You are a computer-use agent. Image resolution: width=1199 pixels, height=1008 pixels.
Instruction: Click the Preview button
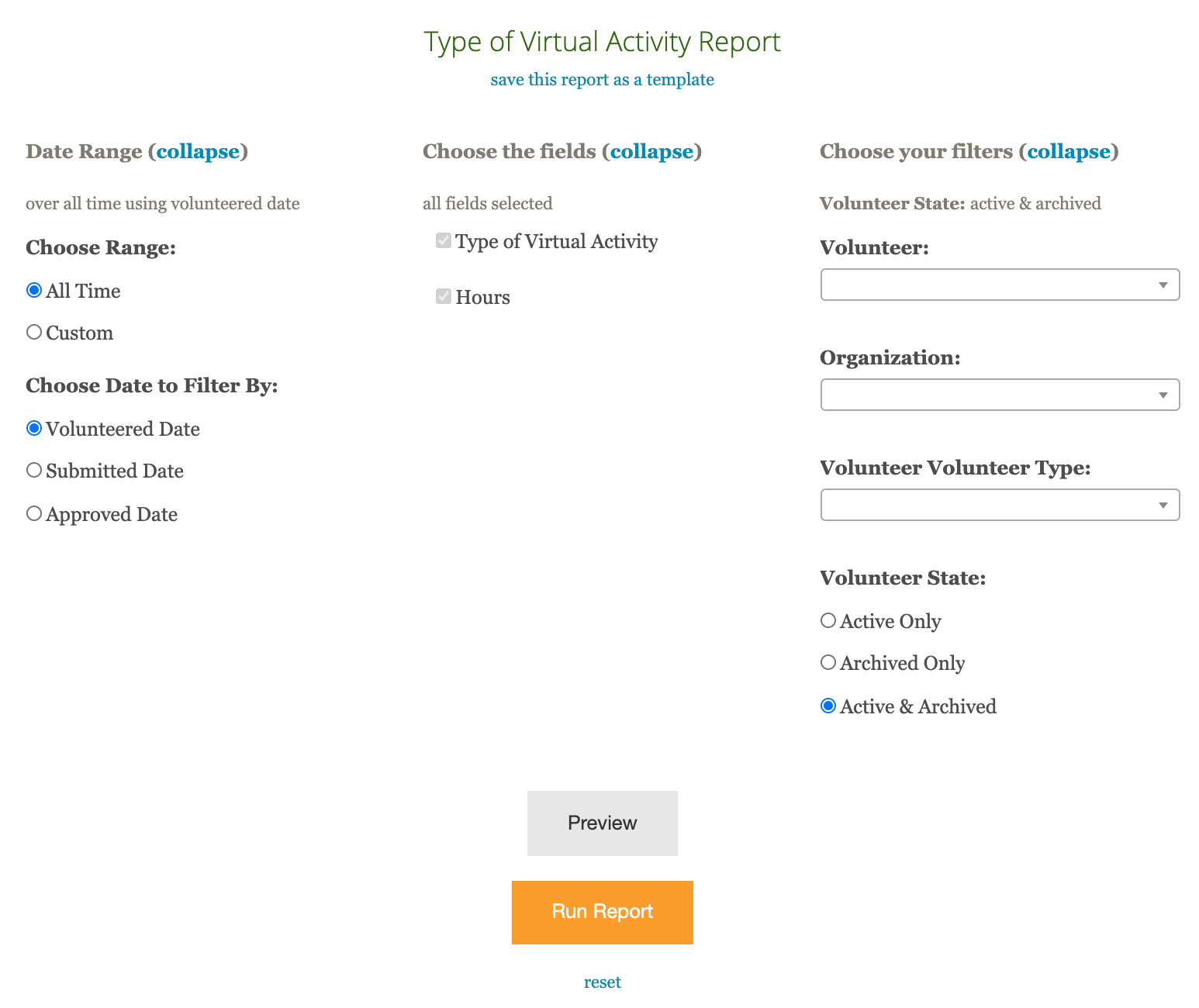tap(603, 823)
